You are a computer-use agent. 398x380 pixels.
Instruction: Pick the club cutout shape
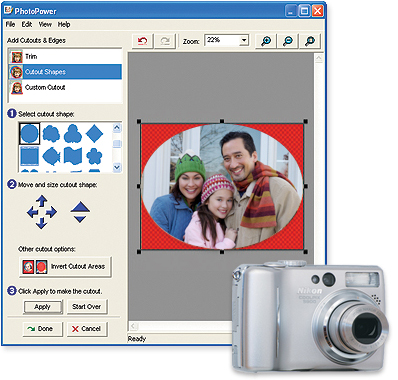(x=73, y=133)
